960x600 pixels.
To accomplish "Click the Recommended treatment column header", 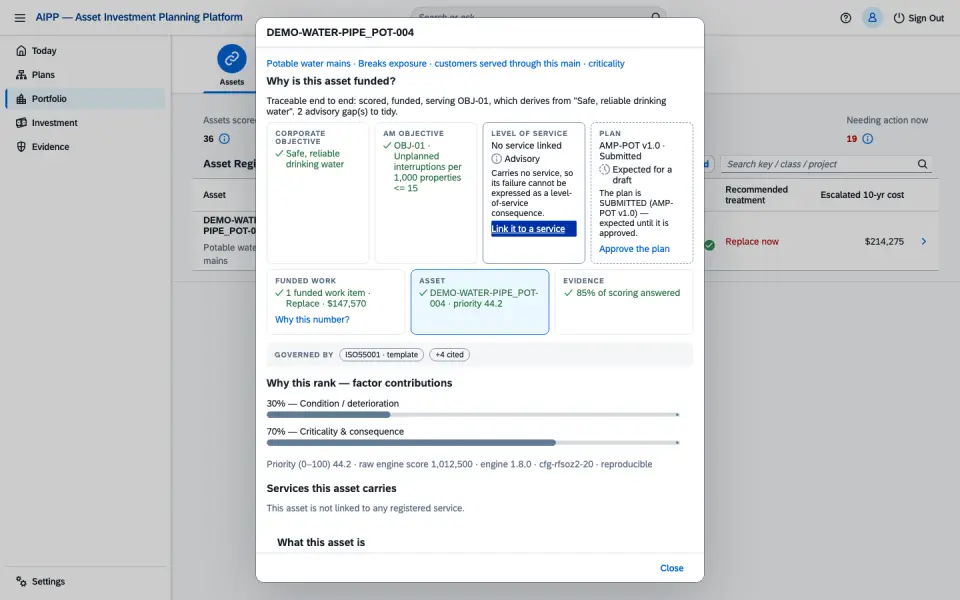I will [x=756, y=195].
